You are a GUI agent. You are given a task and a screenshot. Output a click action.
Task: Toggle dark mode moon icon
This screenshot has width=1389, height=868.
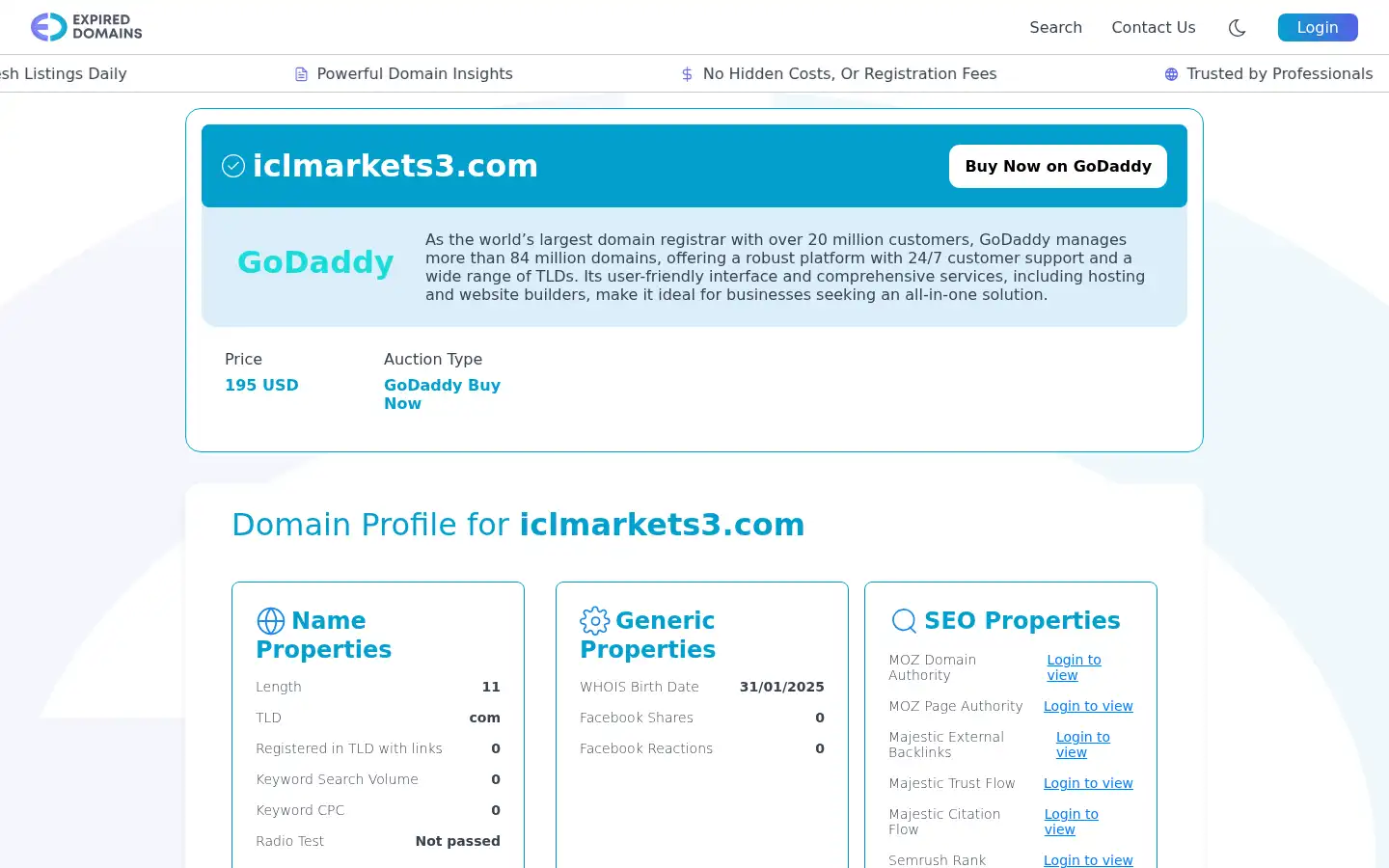[x=1237, y=28]
